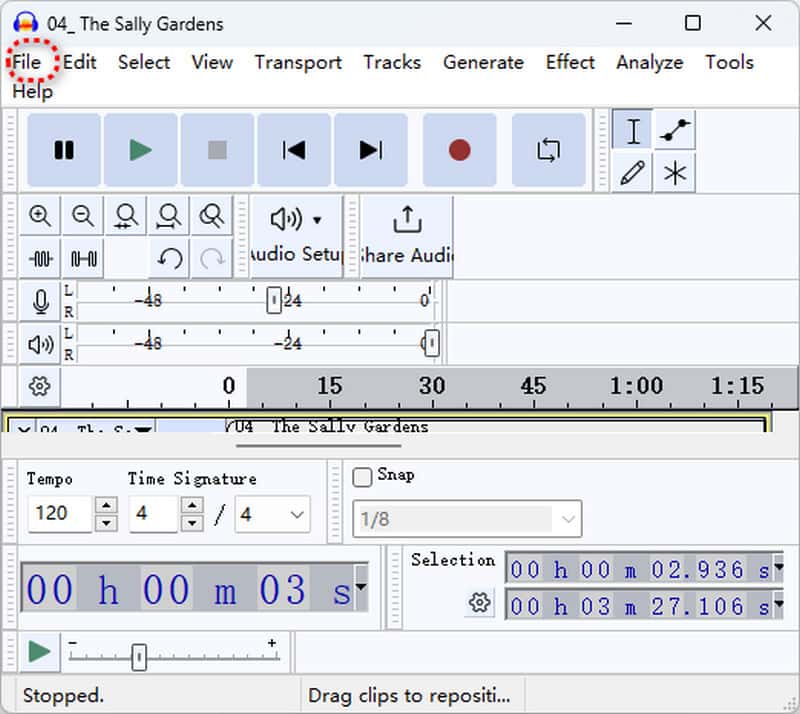Click the playback speed slider
Viewport: 800px width, 714px height.
[x=140, y=657]
